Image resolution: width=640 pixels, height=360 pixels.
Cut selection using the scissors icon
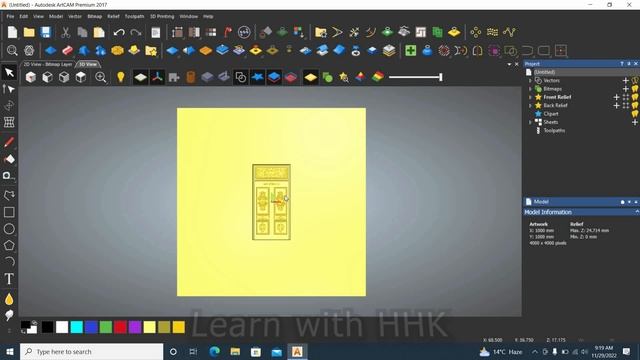(65, 32)
